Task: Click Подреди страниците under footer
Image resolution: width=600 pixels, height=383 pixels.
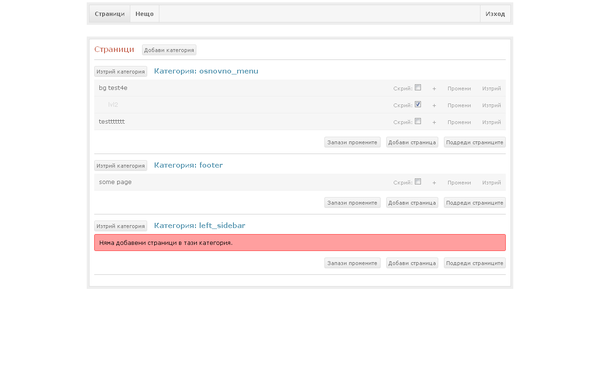Action: tap(474, 203)
